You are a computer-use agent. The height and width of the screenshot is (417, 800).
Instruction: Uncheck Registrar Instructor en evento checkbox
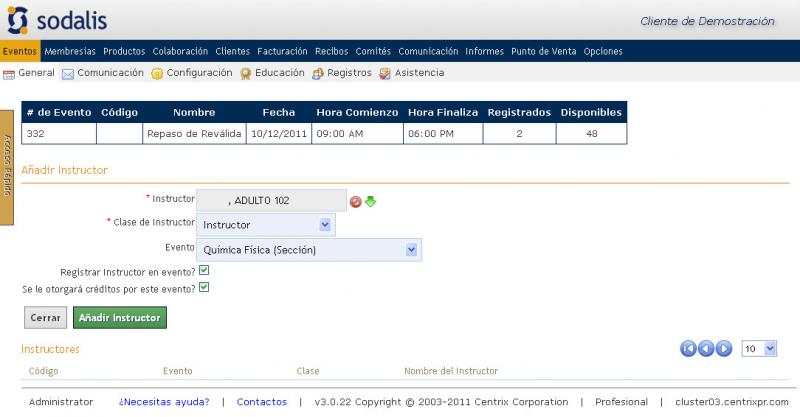coord(204,270)
